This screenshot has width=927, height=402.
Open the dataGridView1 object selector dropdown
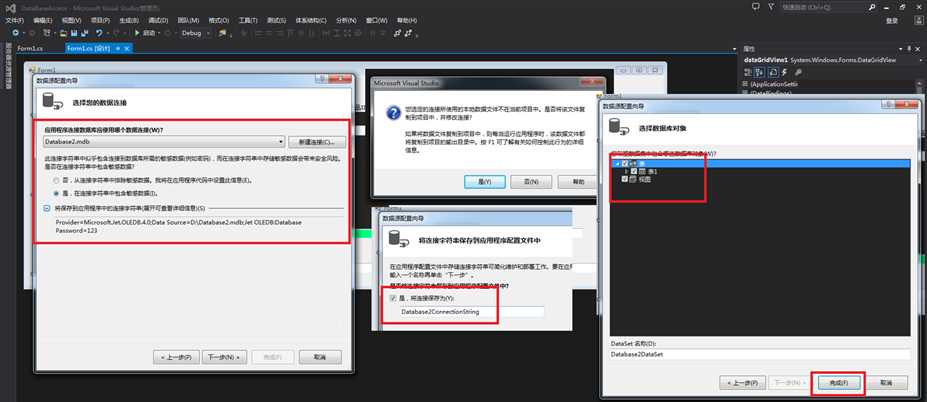[x=918, y=60]
